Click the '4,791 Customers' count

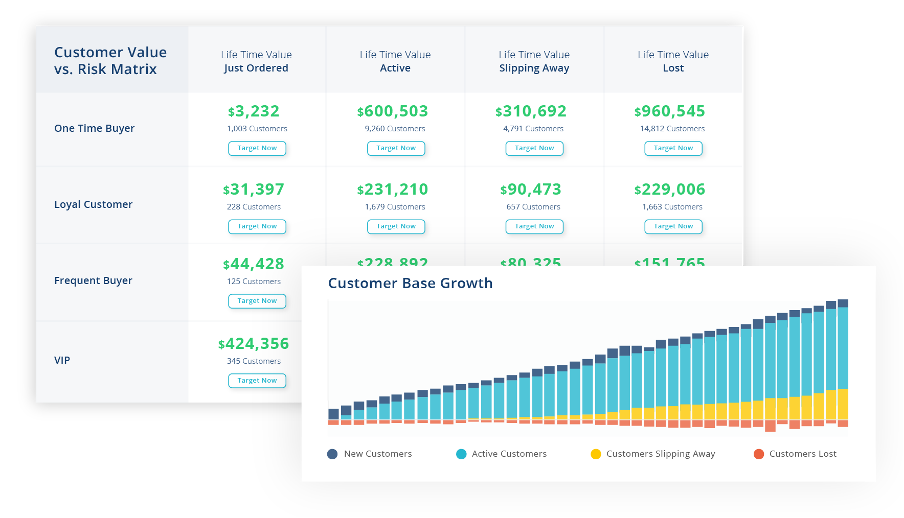(x=533, y=129)
